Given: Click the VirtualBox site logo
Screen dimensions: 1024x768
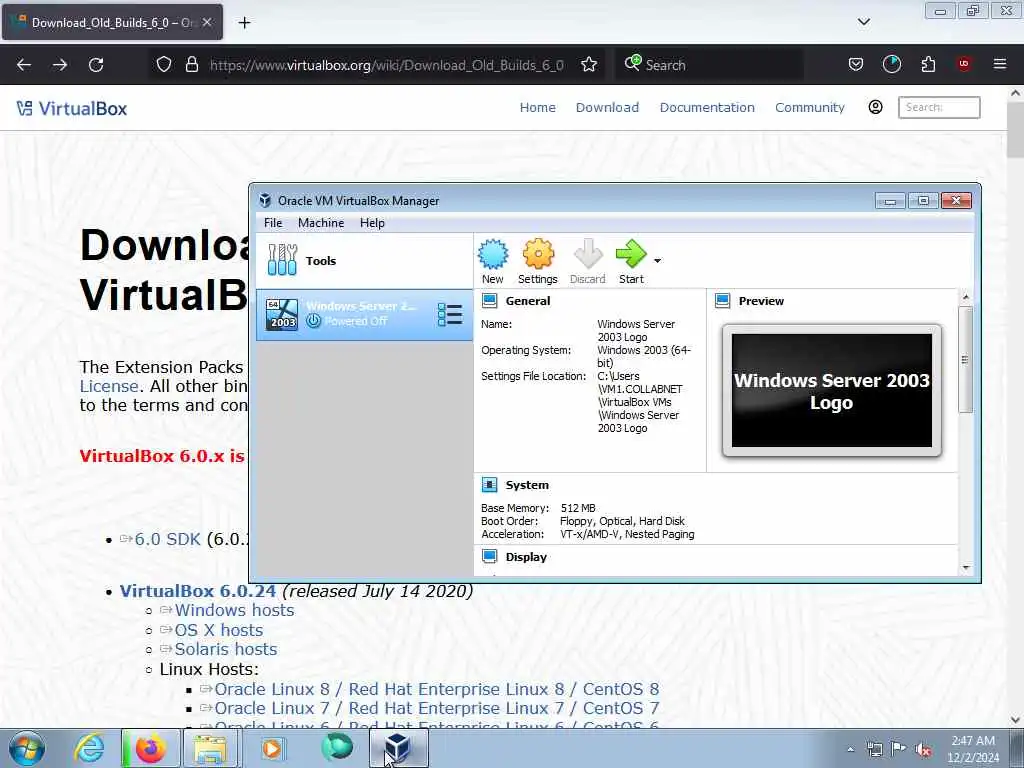Looking at the screenshot, I should 72,108.
